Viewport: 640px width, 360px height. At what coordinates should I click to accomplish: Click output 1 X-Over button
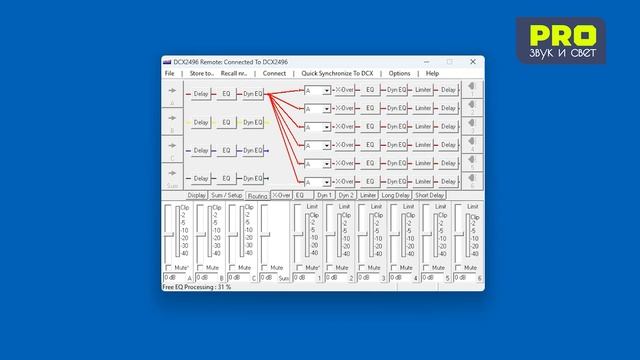(344, 90)
